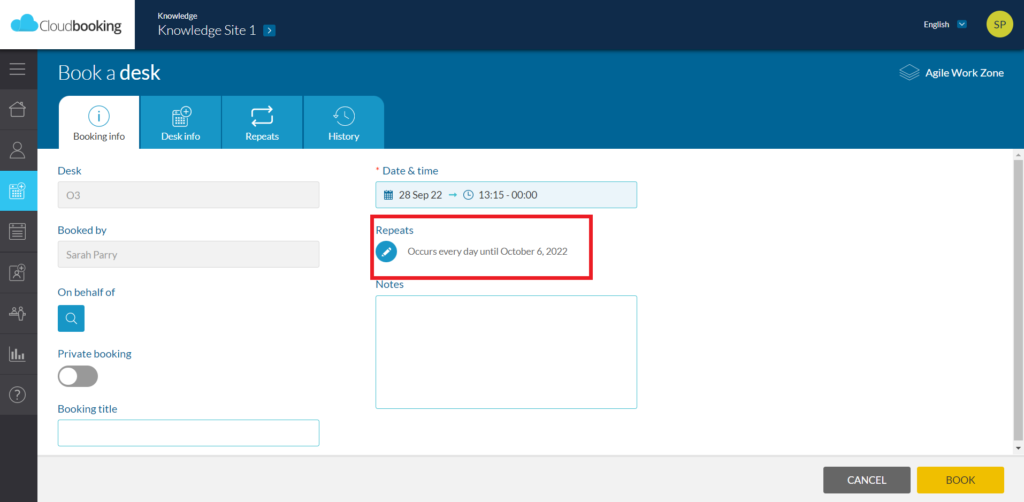Click into the Booking title field
Screen dimensions: 1024x502
[189, 433]
